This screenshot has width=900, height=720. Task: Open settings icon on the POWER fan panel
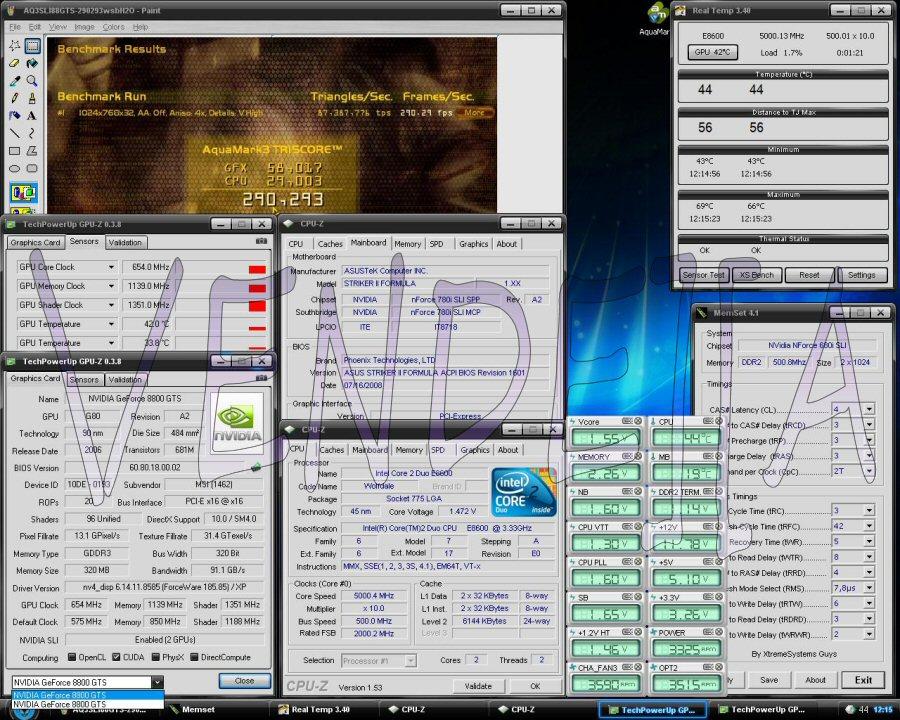[708, 632]
